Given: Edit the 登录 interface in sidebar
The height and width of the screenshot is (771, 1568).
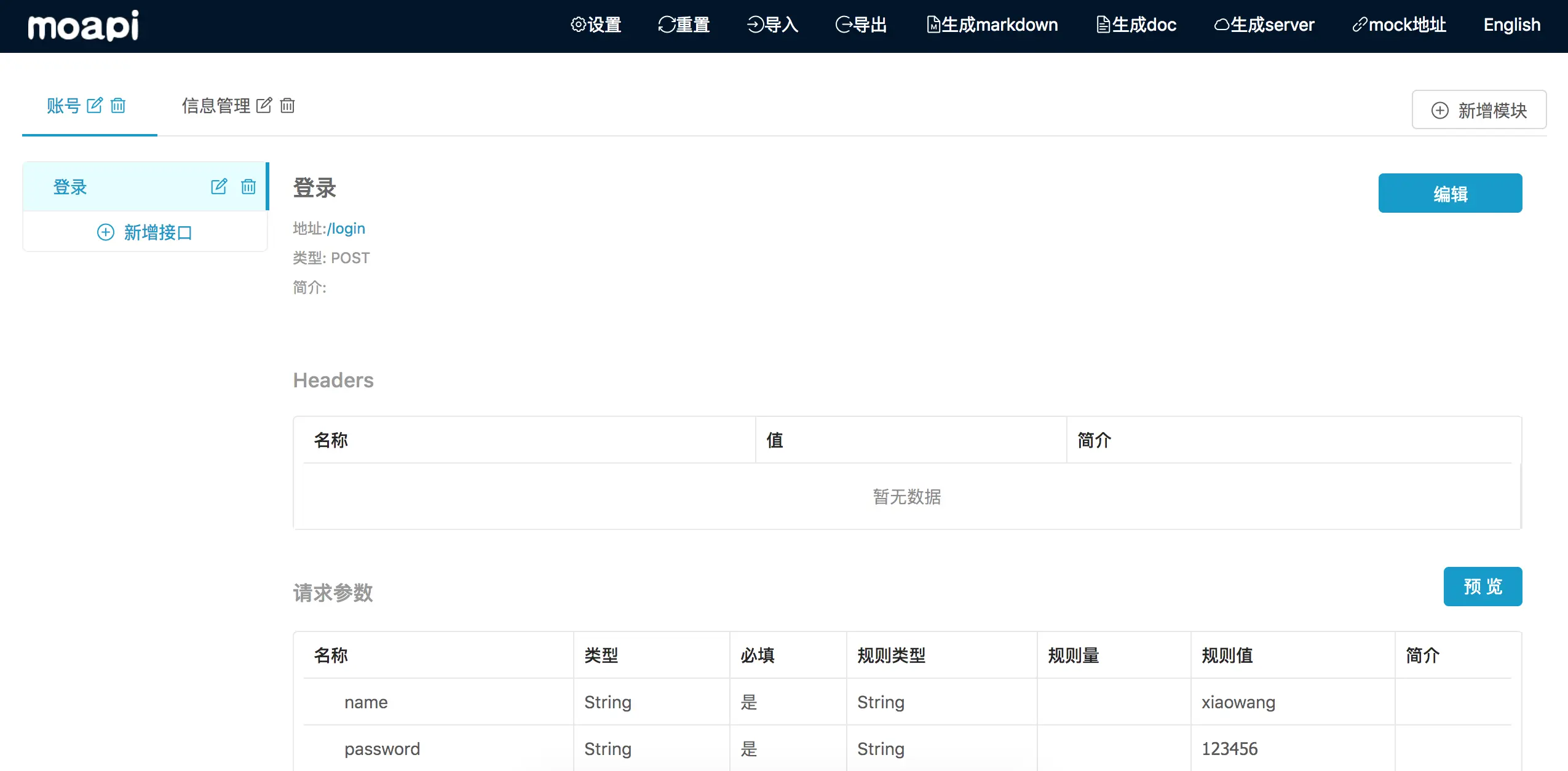Looking at the screenshot, I should pyautogui.click(x=219, y=186).
